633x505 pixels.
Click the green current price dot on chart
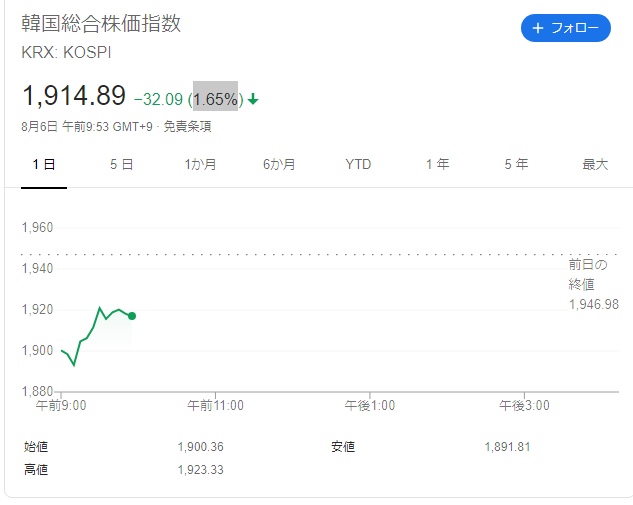pos(132,316)
